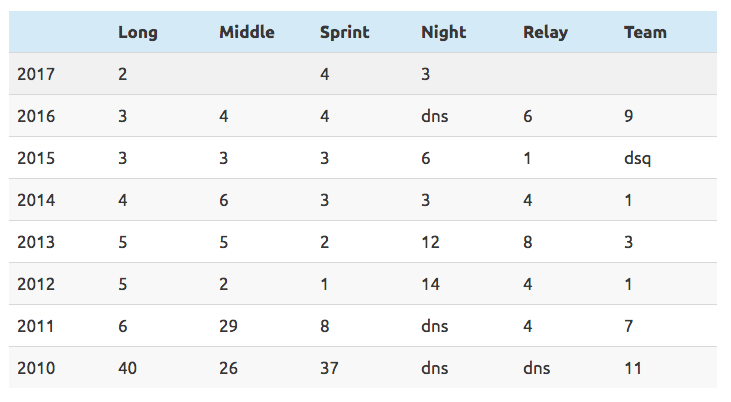
Task: Click the Long column header
Action: tap(138, 32)
